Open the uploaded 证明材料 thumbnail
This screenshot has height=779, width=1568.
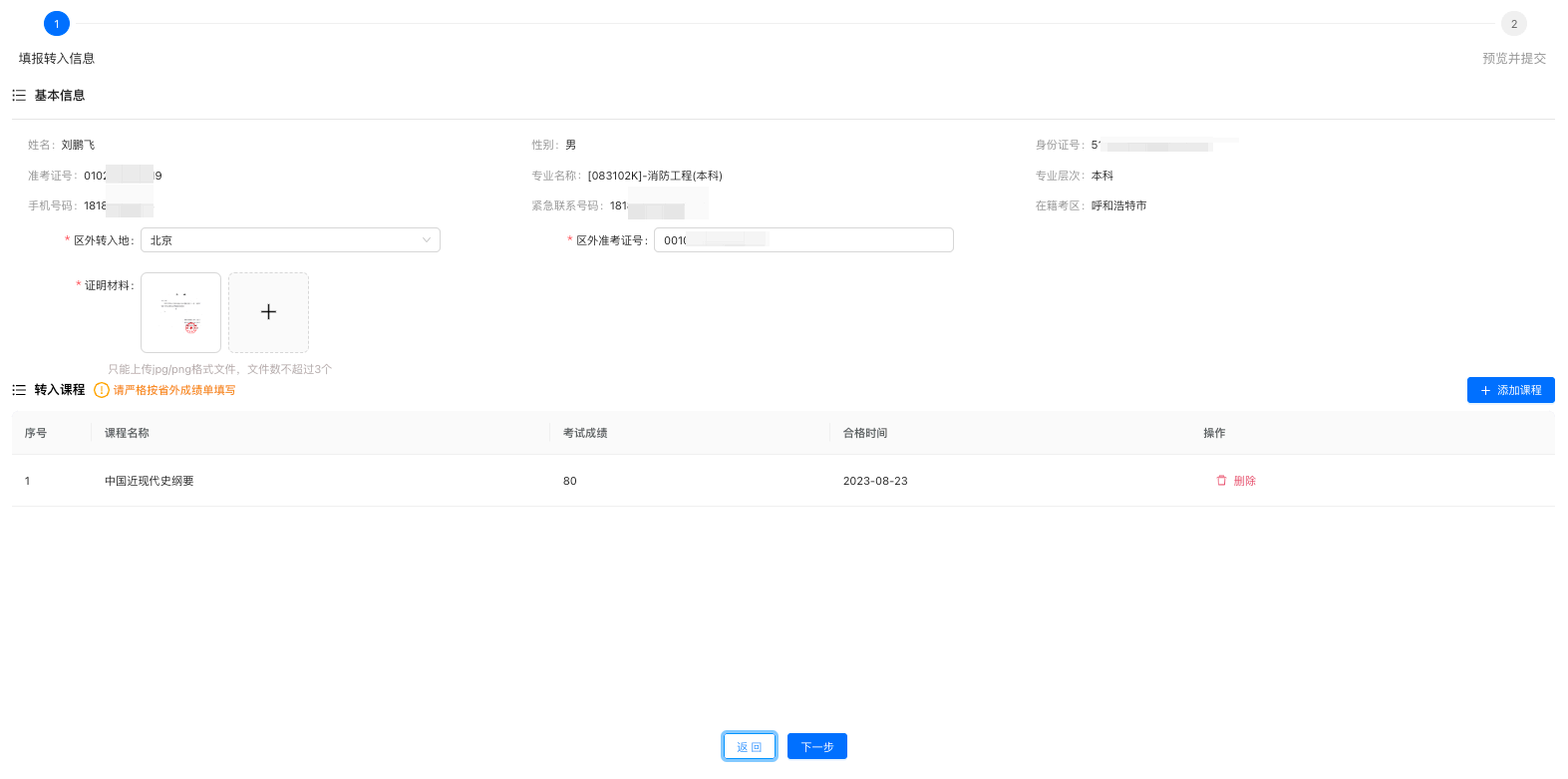tap(180, 312)
